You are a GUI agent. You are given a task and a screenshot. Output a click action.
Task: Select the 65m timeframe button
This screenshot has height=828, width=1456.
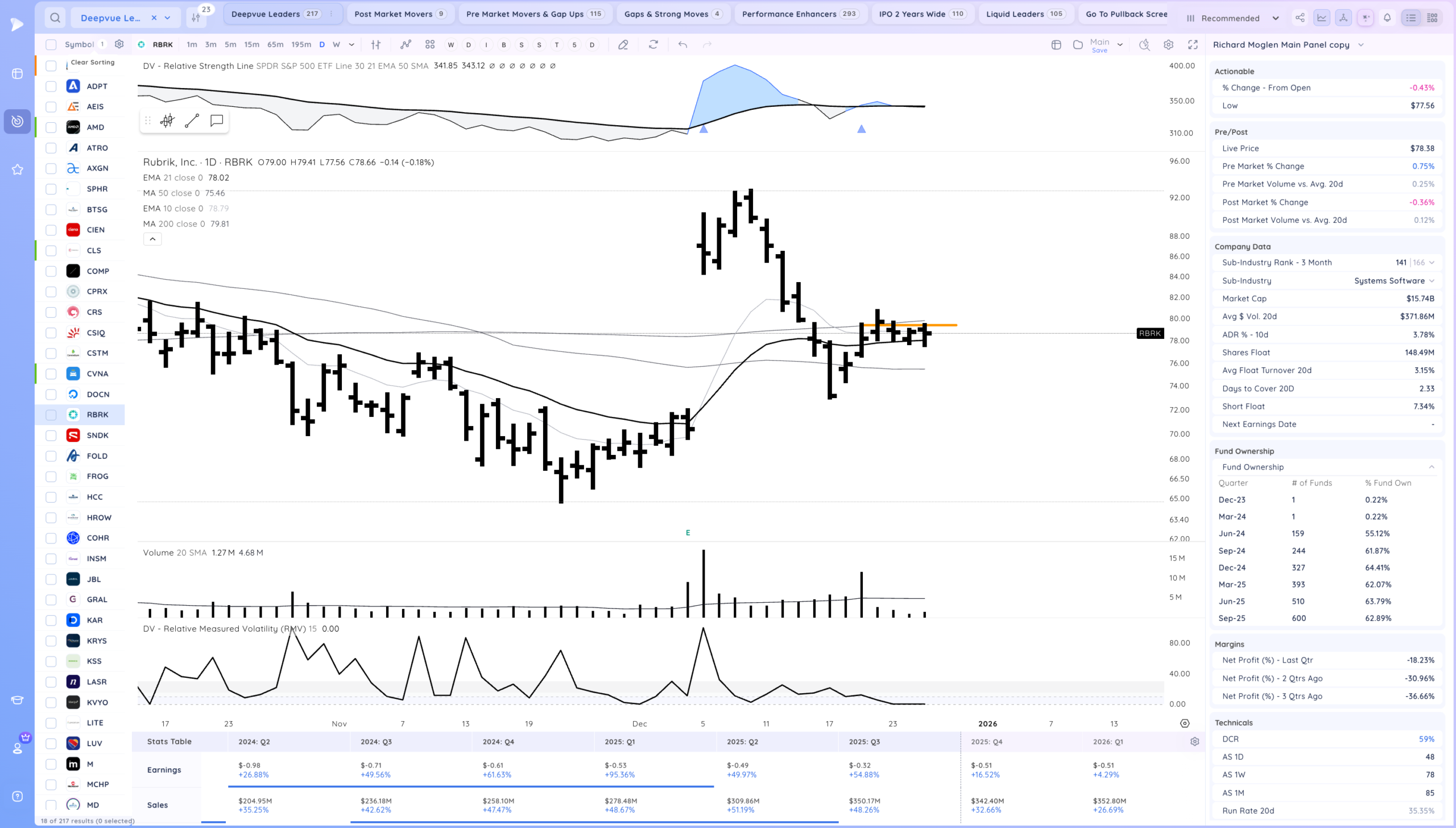pyautogui.click(x=275, y=44)
